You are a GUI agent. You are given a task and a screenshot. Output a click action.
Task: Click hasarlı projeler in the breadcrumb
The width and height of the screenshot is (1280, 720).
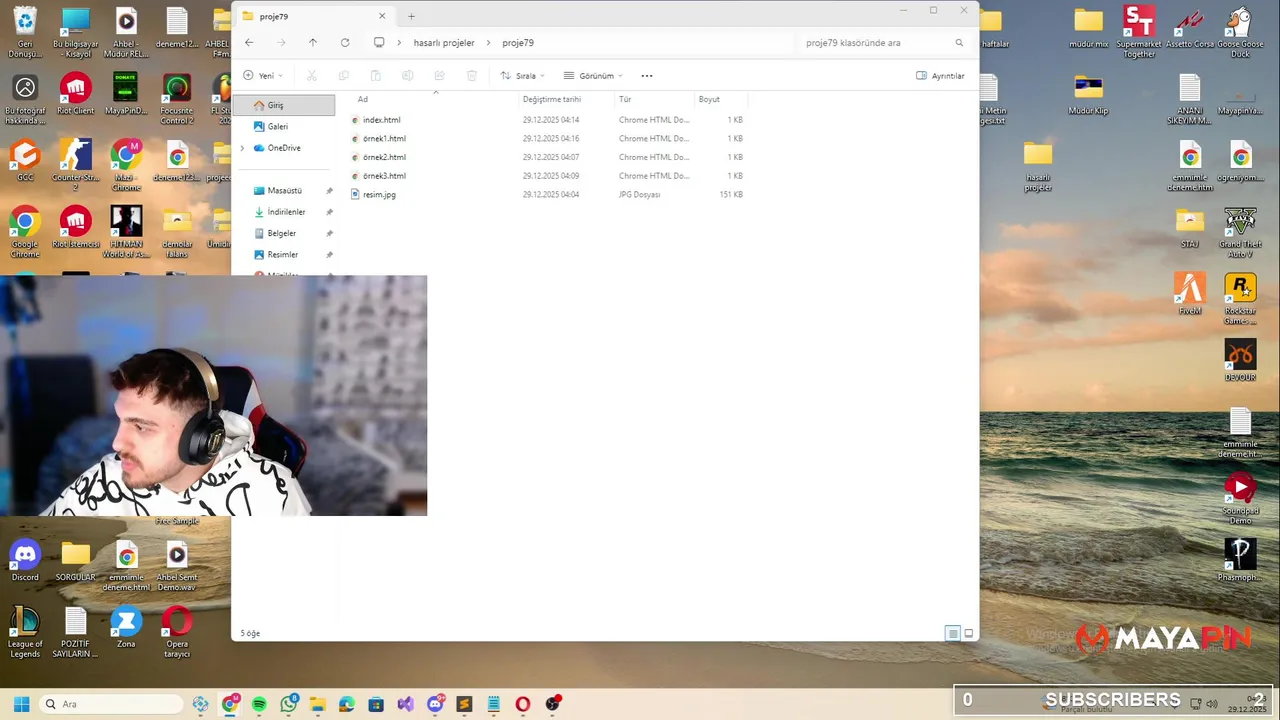click(x=444, y=43)
